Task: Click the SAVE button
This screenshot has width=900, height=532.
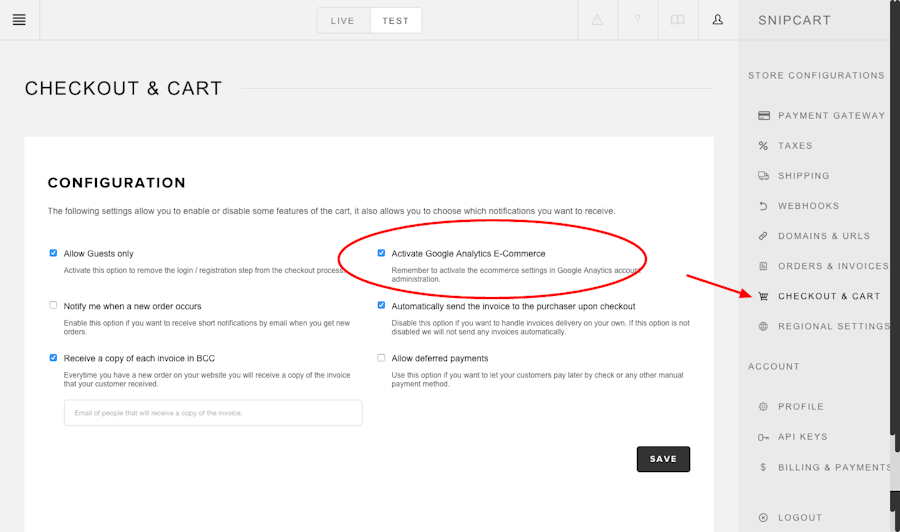Action: click(x=663, y=459)
